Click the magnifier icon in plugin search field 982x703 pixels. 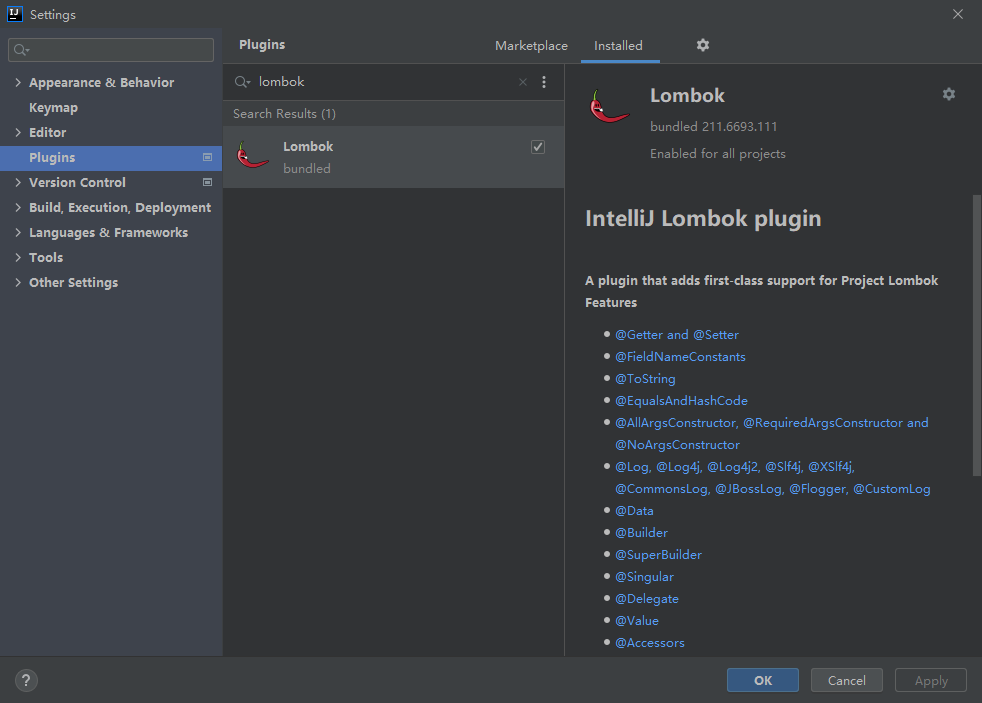pyautogui.click(x=242, y=82)
